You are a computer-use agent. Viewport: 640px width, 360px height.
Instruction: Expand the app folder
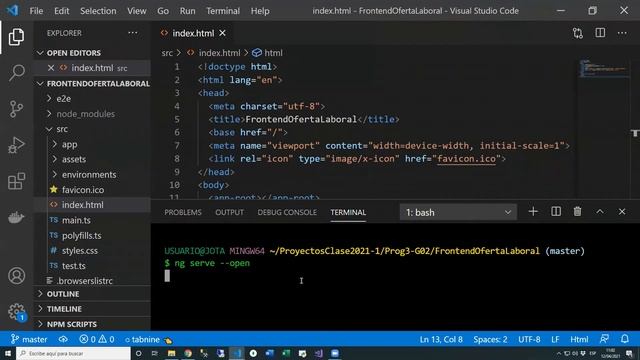pyautogui.click(x=69, y=144)
